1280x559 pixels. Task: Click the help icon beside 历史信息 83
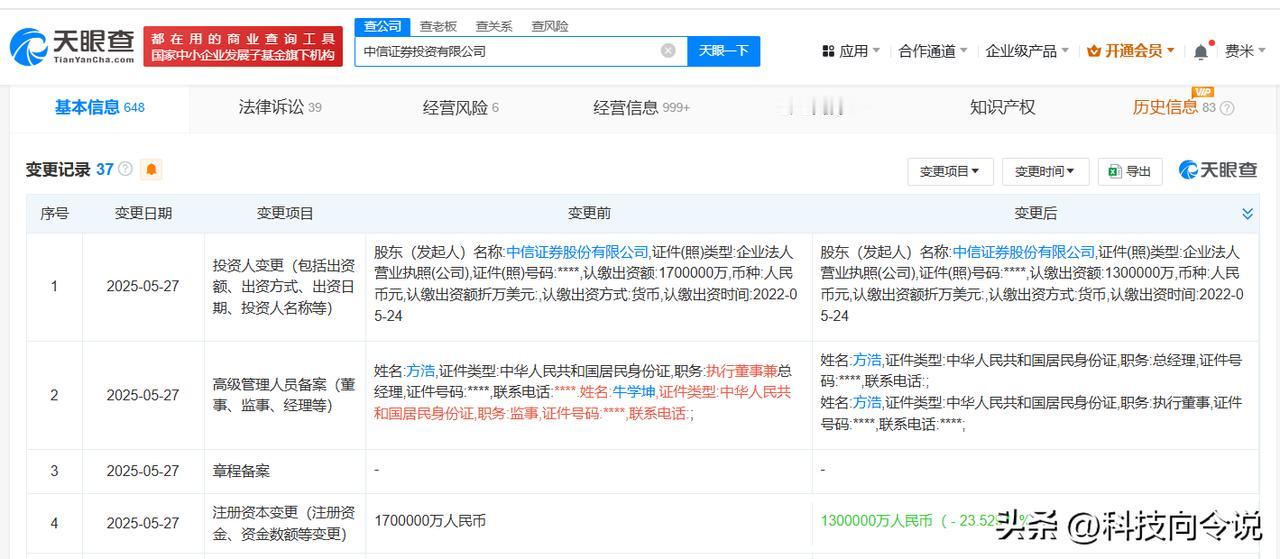click(x=1227, y=108)
